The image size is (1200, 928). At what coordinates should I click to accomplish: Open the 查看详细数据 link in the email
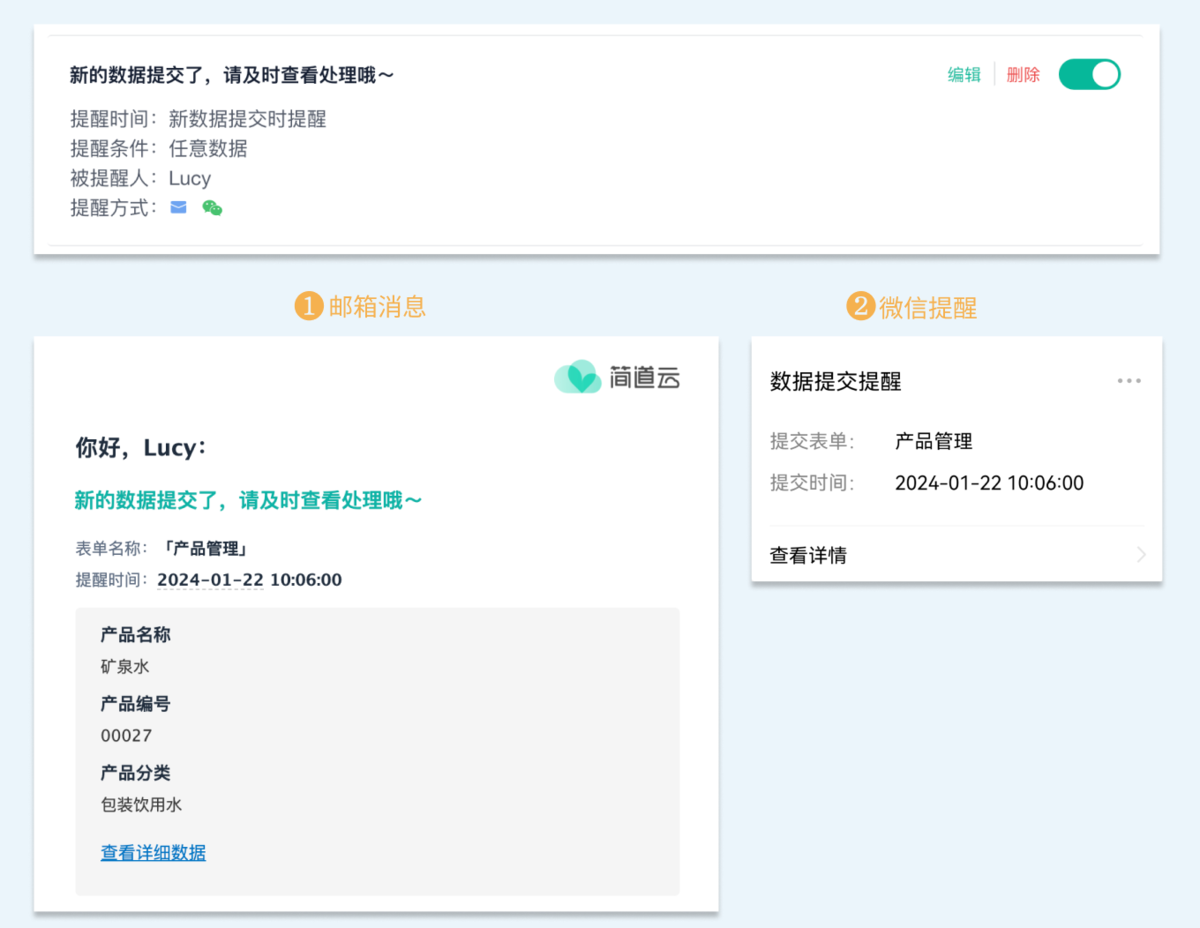pyautogui.click(x=153, y=853)
